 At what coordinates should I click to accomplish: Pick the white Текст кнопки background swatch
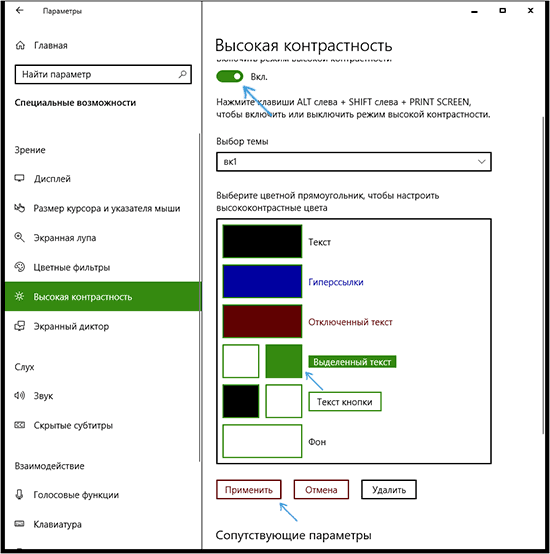point(284,401)
